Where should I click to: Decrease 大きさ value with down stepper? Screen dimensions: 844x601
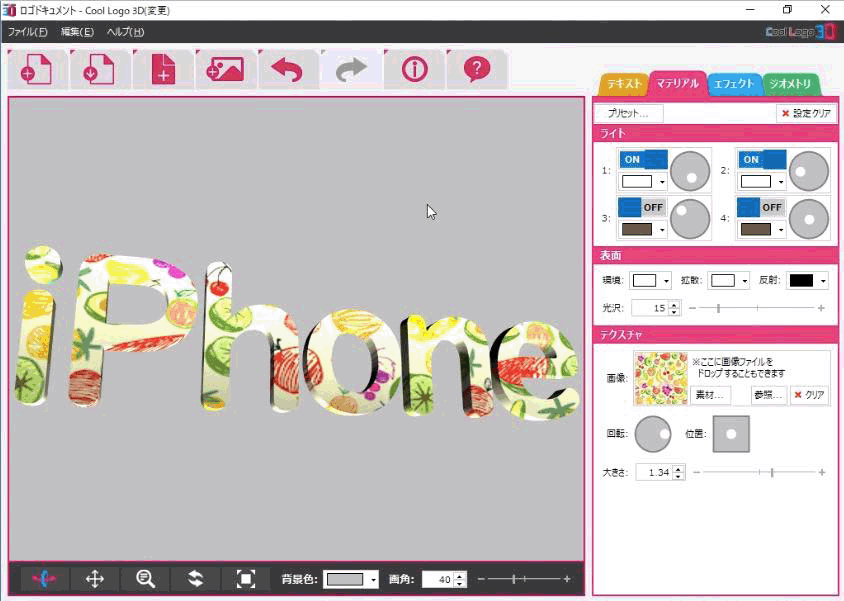point(678,476)
